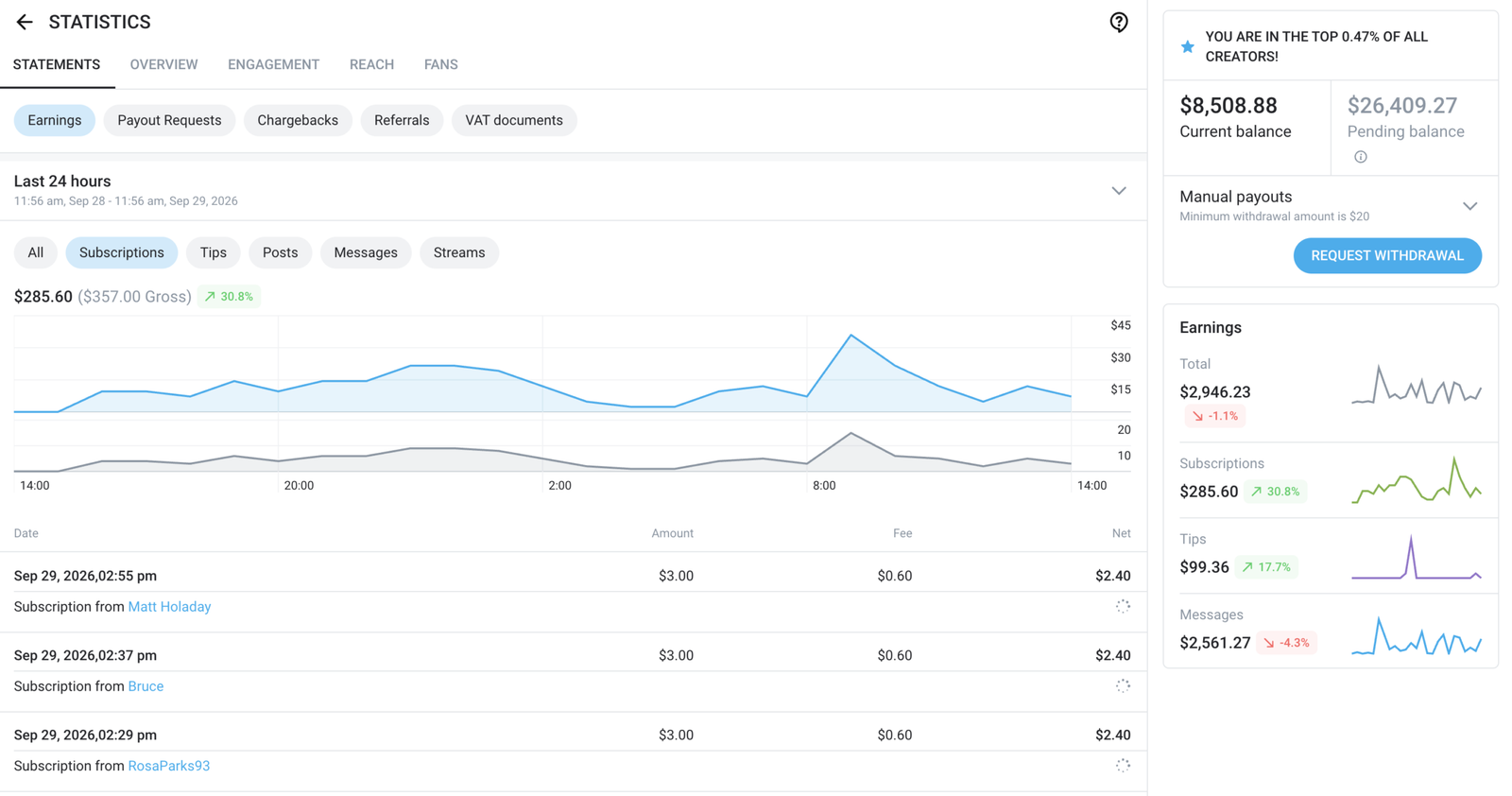Select the Payout Requests chip
Image resolution: width=1512 pixels, height=796 pixels.
[169, 120]
